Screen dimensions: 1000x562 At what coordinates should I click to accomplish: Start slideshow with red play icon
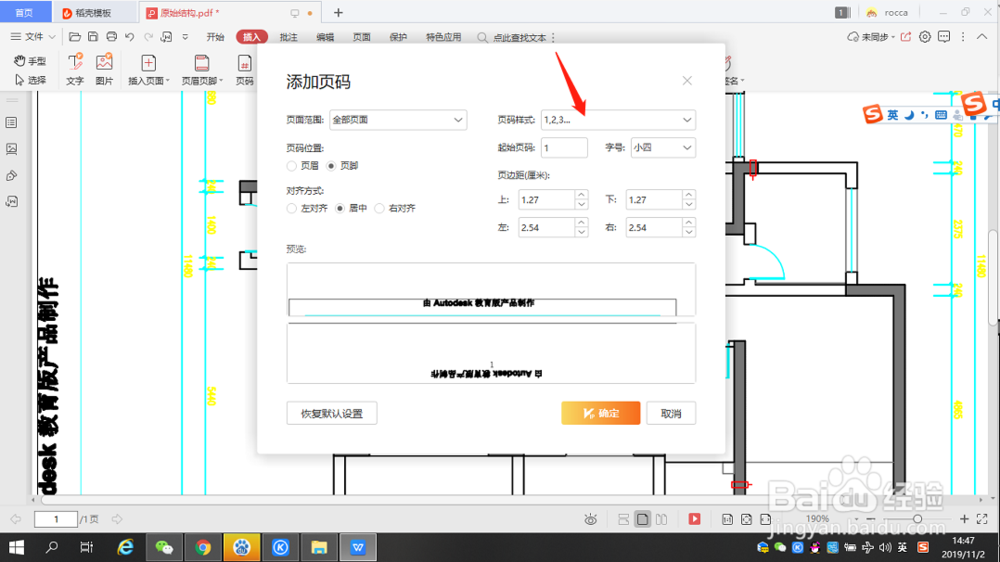695,519
